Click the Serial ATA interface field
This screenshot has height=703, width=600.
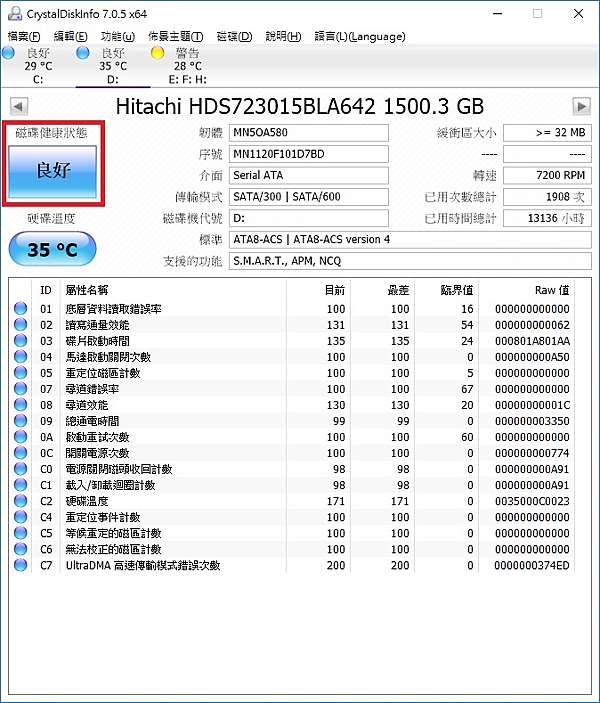coord(309,175)
